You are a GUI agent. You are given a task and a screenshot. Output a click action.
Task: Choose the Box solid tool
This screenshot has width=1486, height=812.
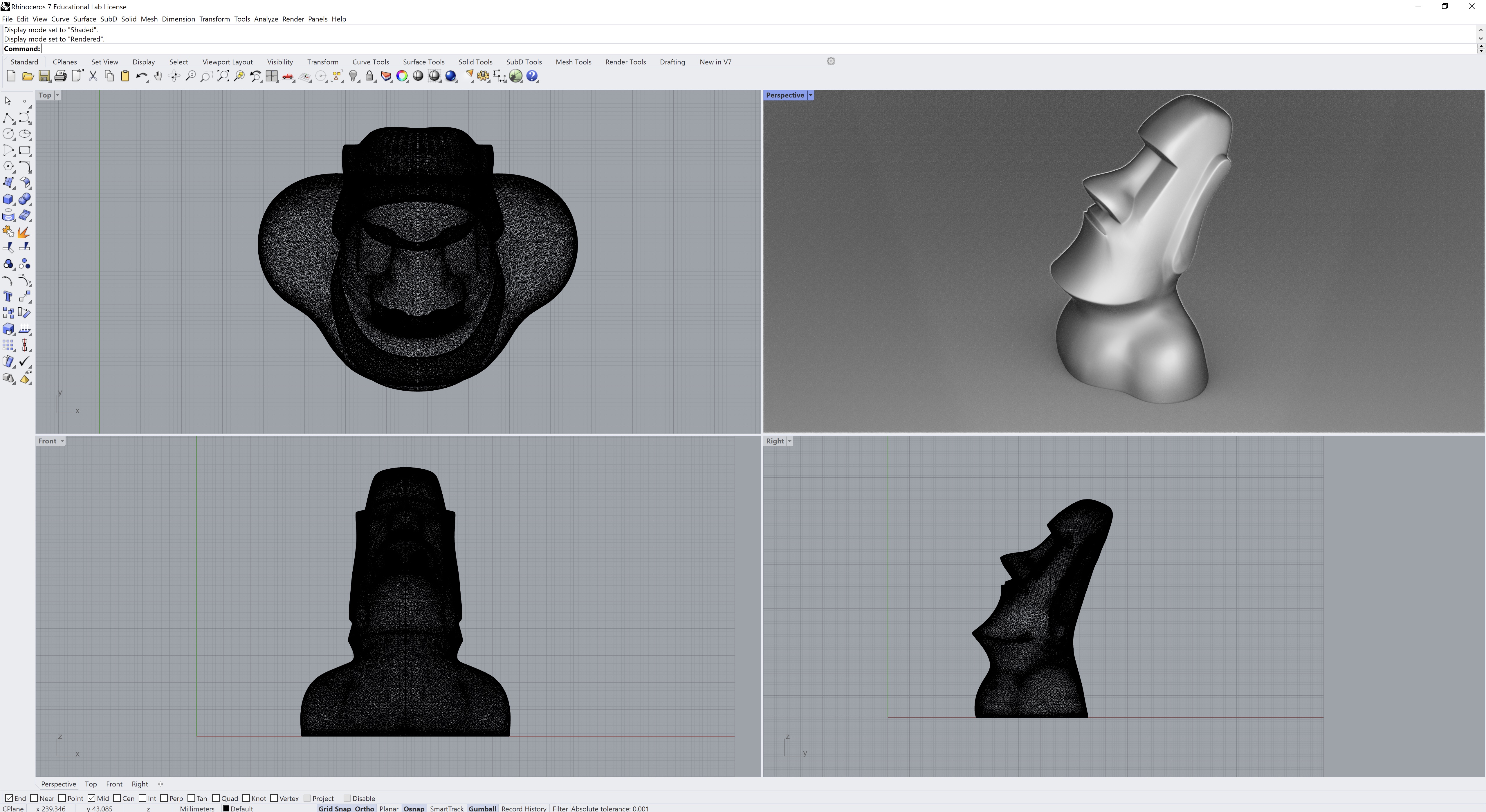[x=8, y=199]
